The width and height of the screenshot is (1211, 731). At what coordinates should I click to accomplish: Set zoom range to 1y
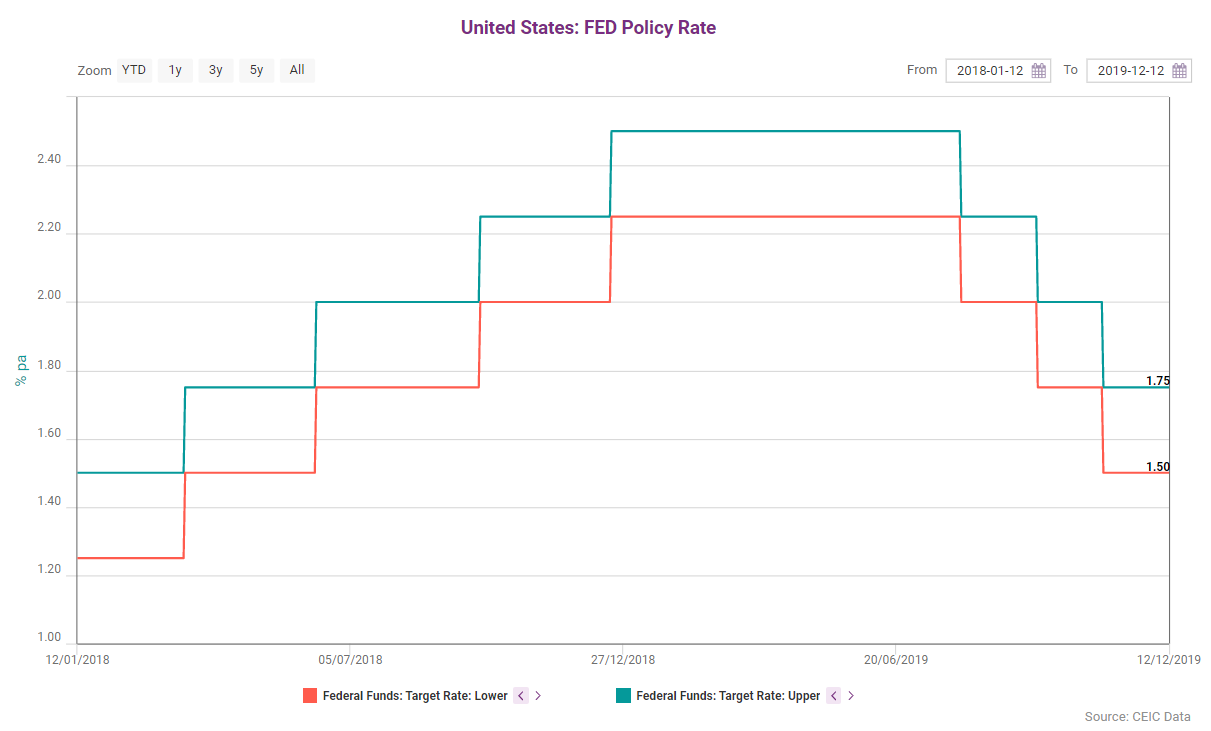175,70
